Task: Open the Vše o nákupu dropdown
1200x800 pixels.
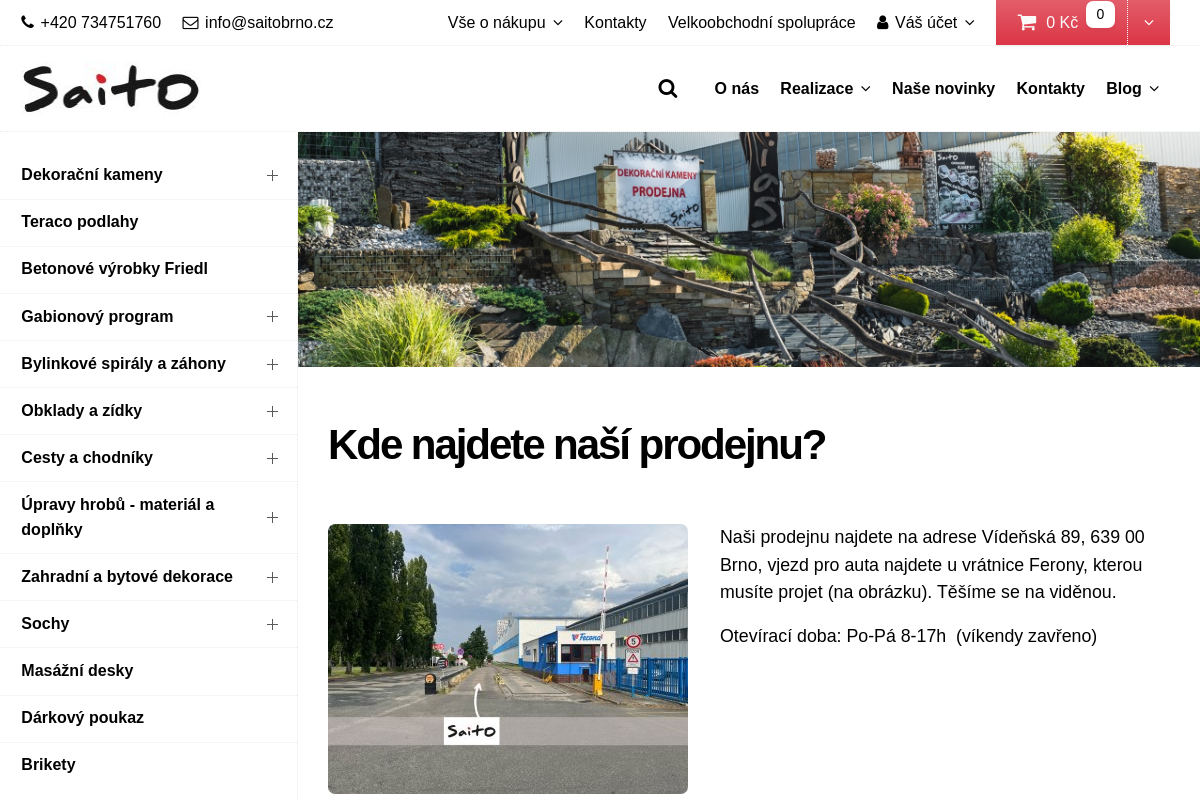Action: (x=505, y=22)
